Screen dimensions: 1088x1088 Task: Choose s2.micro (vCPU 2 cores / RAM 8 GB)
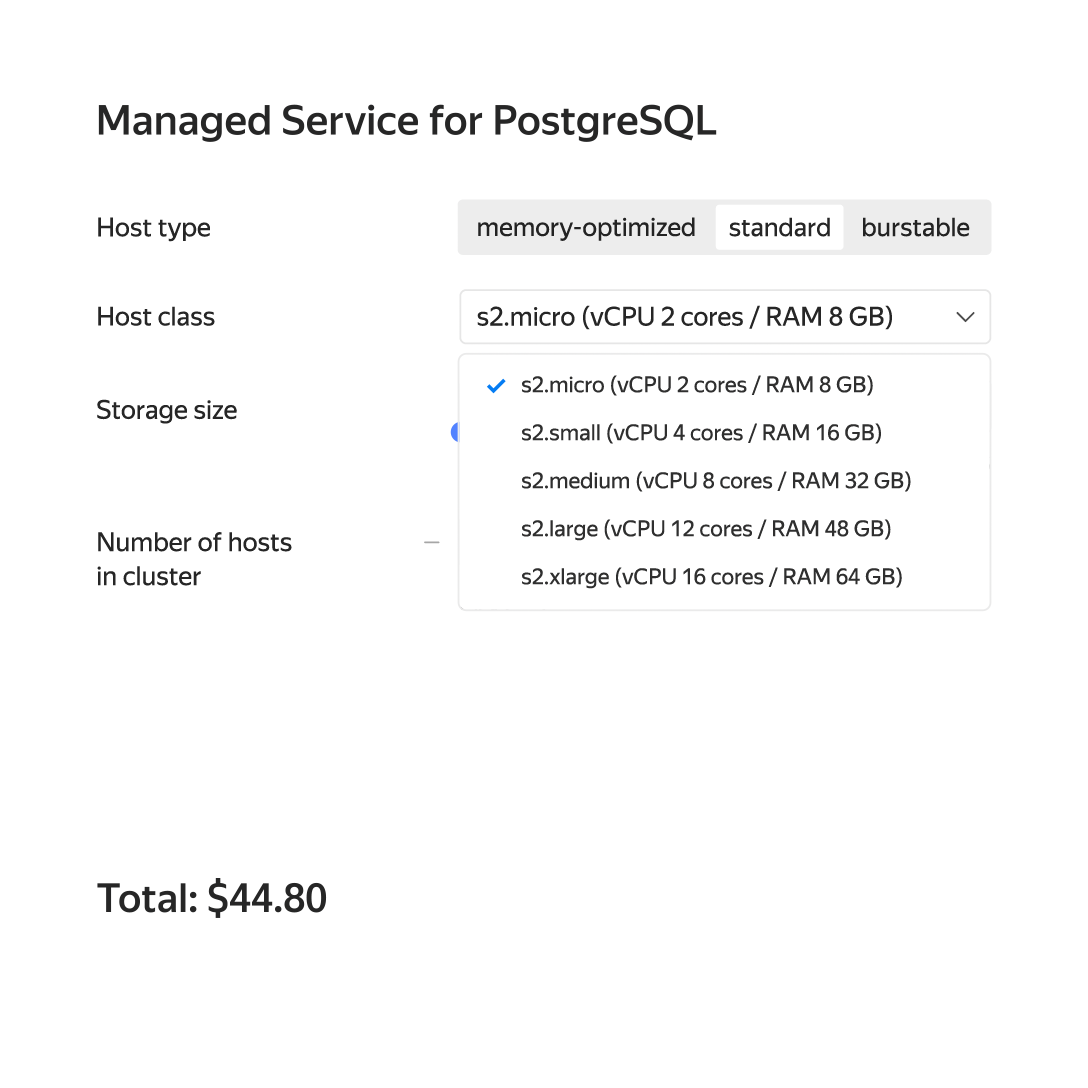point(724,384)
